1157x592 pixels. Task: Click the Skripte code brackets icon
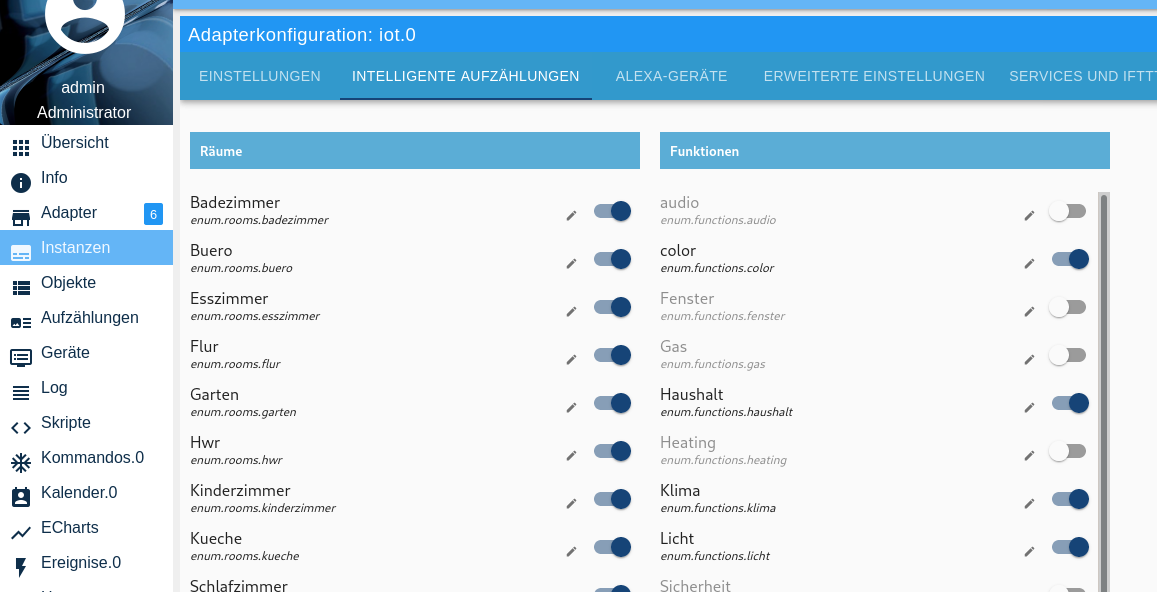click(x=21, y=428)
